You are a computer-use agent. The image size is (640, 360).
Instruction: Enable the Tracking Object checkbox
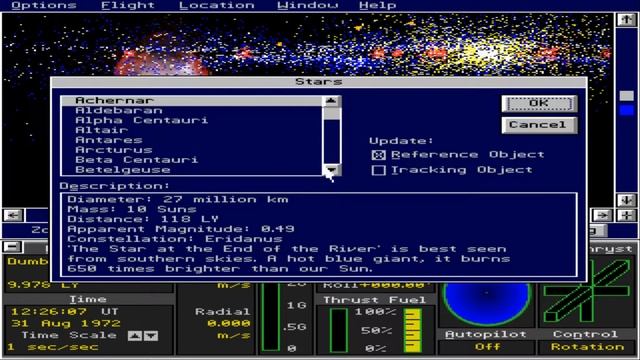(x=378, y=170)
